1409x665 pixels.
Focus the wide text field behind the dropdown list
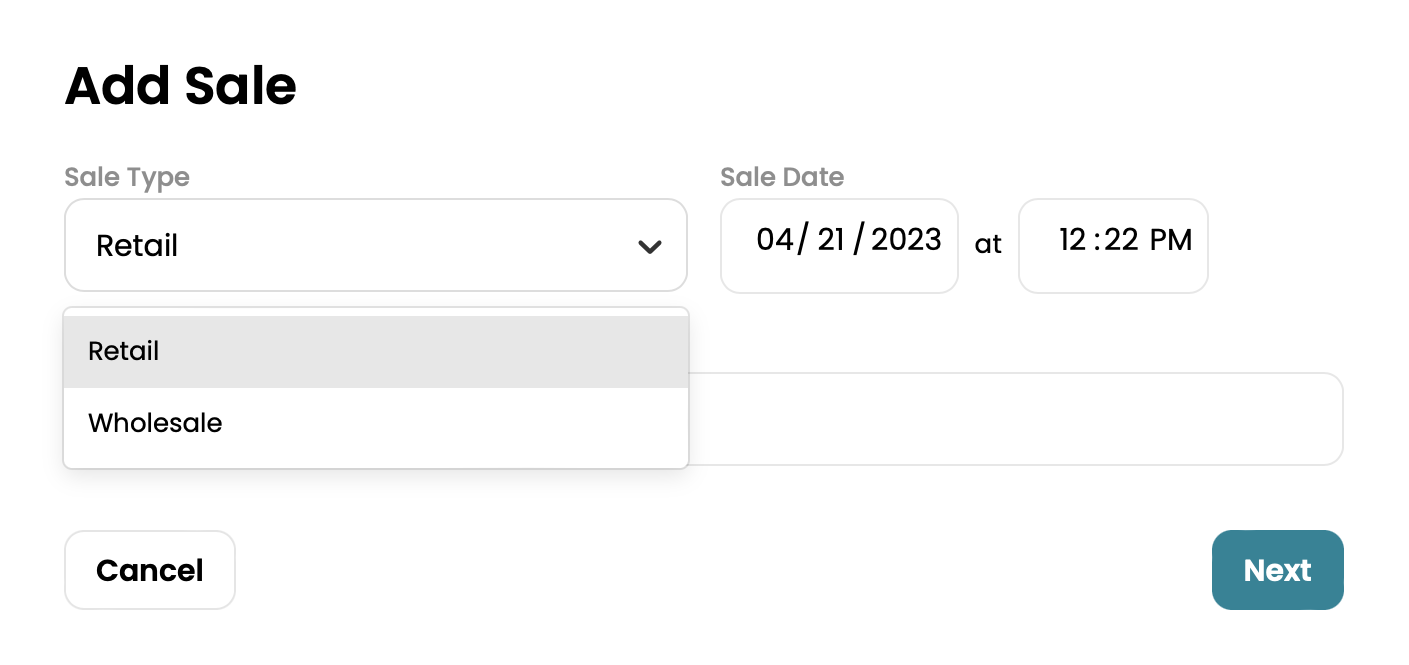(x=1014, y=419)
